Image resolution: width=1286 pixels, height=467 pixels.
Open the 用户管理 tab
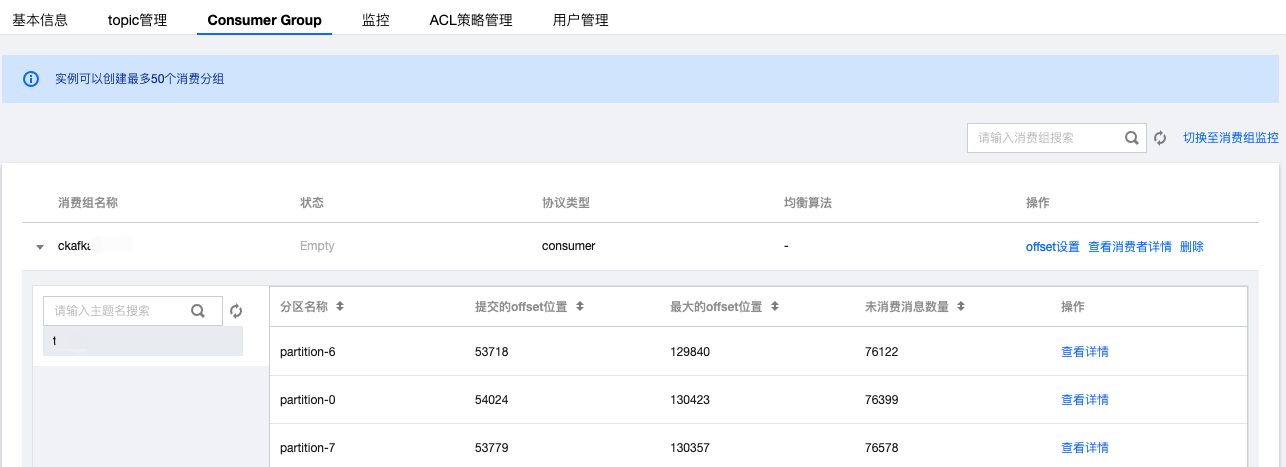click(x=580, y=20)
